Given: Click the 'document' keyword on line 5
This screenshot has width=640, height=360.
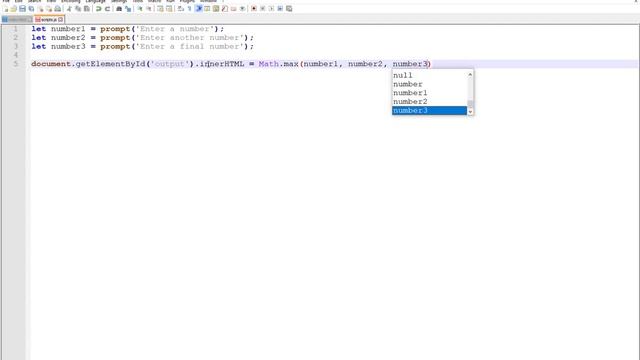Looking at the screenshot, I should point(51,64).
